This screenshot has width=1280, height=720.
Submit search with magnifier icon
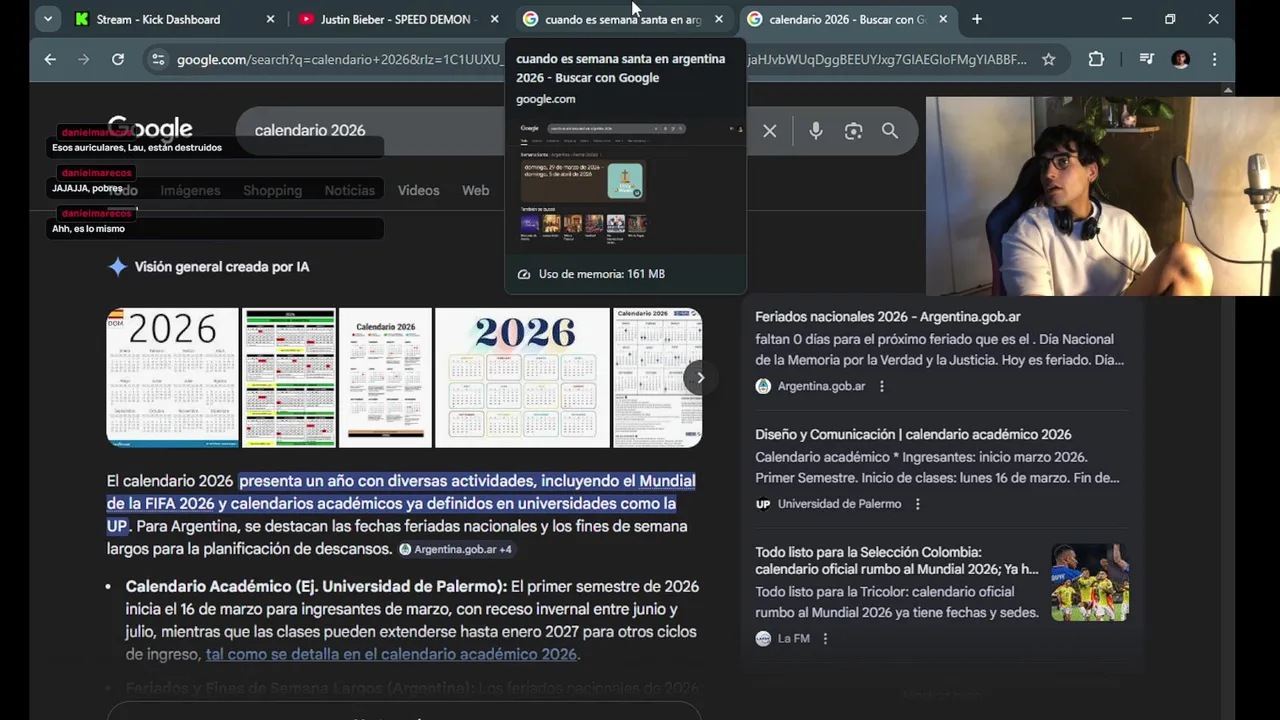[x=889, y=131]
